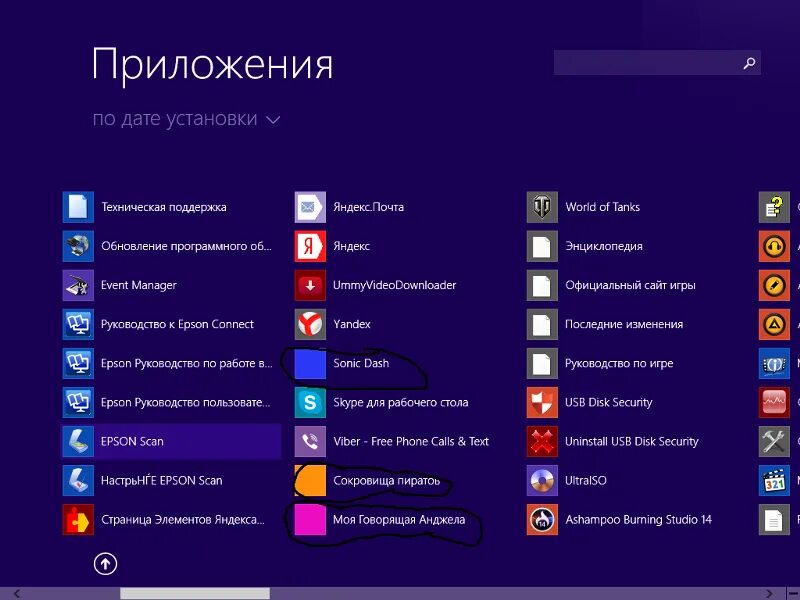Image resolution: width=800 pixels, height=600 pixels.
Task: Click the chevron next to по дате установки
Action: tap(273, 120)
